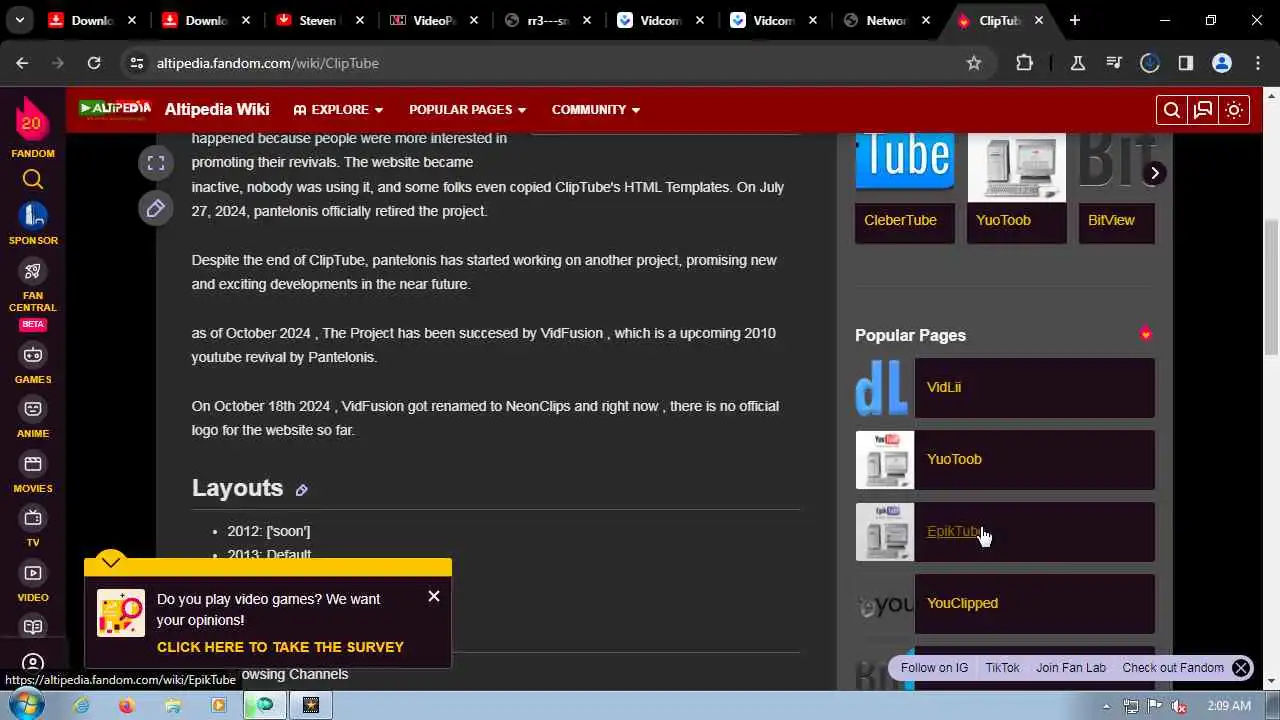Expand the POPULAR PAGES menu
Screen dimensions: 1280x720
(467, 110)
